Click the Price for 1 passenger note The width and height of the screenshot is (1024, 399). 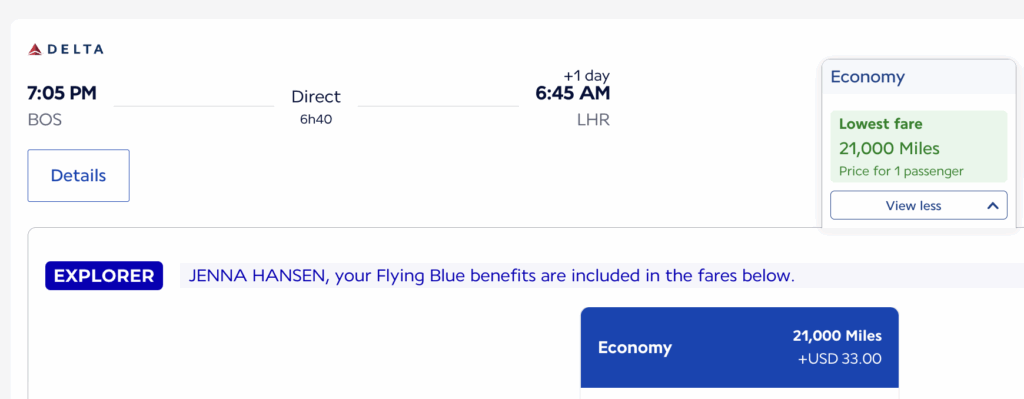click(901, 172)
